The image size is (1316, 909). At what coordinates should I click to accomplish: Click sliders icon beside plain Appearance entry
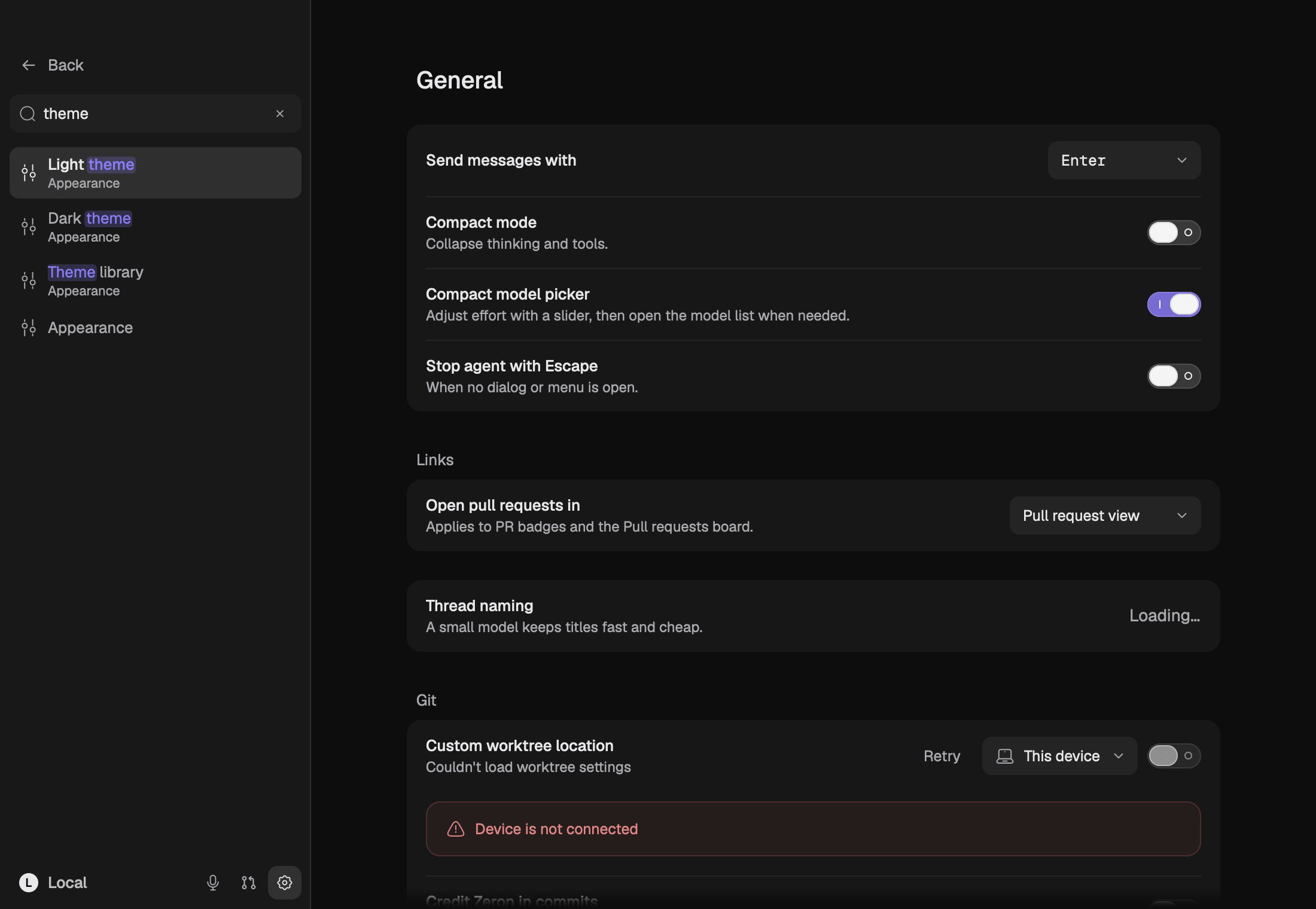tap(29, 328)
